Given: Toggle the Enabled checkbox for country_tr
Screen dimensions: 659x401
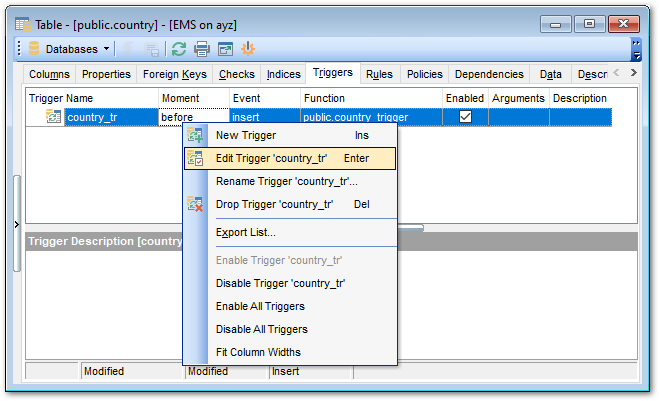Looking at the screenshot, I should point(465,117).
